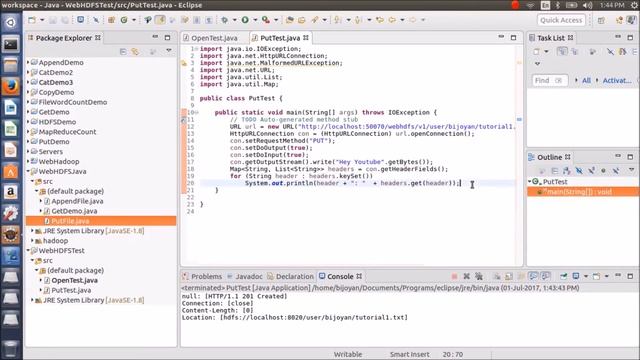Select PutFile.java in Package Explorer
Image resolution: width=640 pixels, height=360 pixels.
point(70,221)
